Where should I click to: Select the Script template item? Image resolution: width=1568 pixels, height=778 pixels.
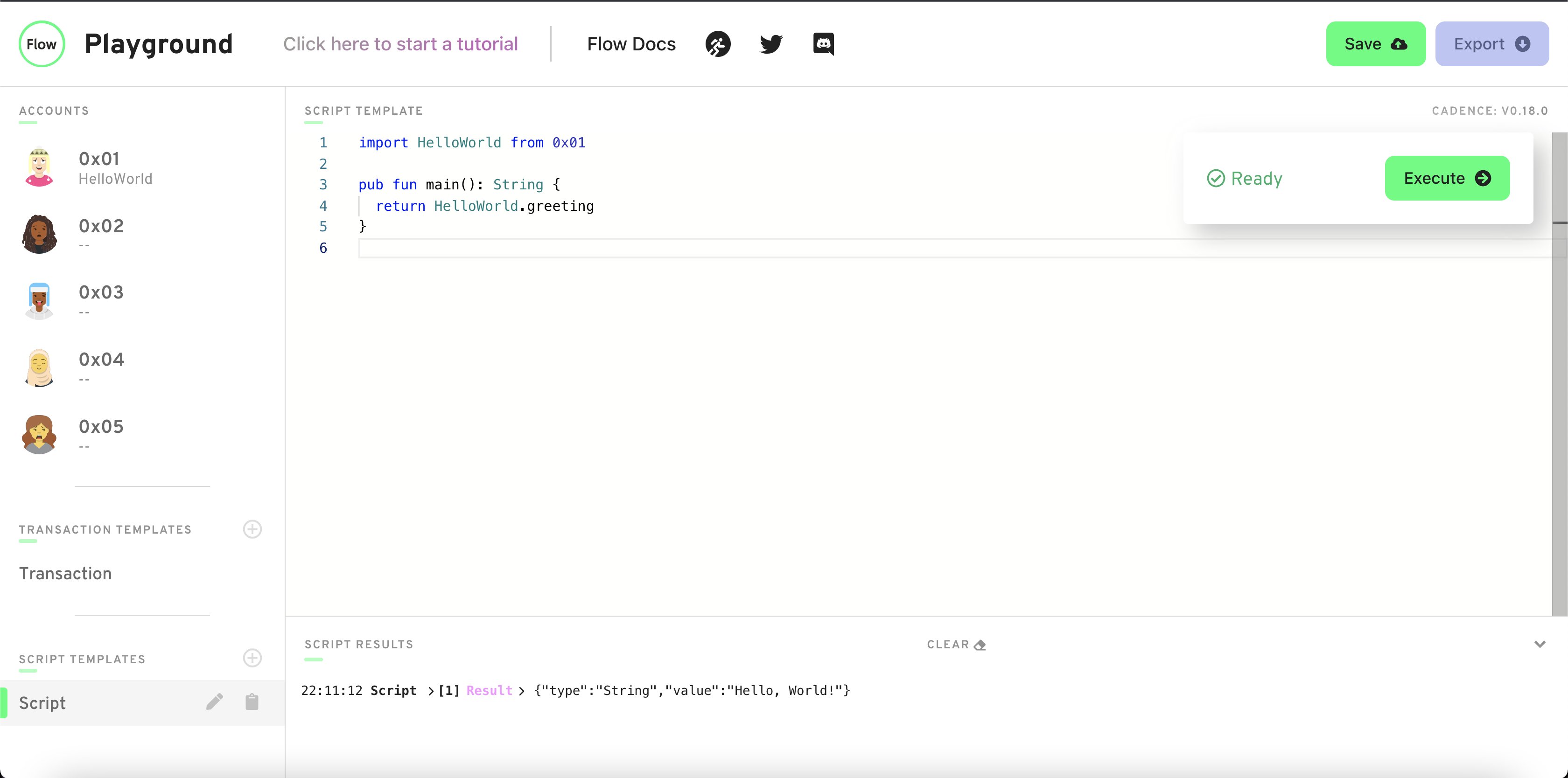(x=42, y=702)
